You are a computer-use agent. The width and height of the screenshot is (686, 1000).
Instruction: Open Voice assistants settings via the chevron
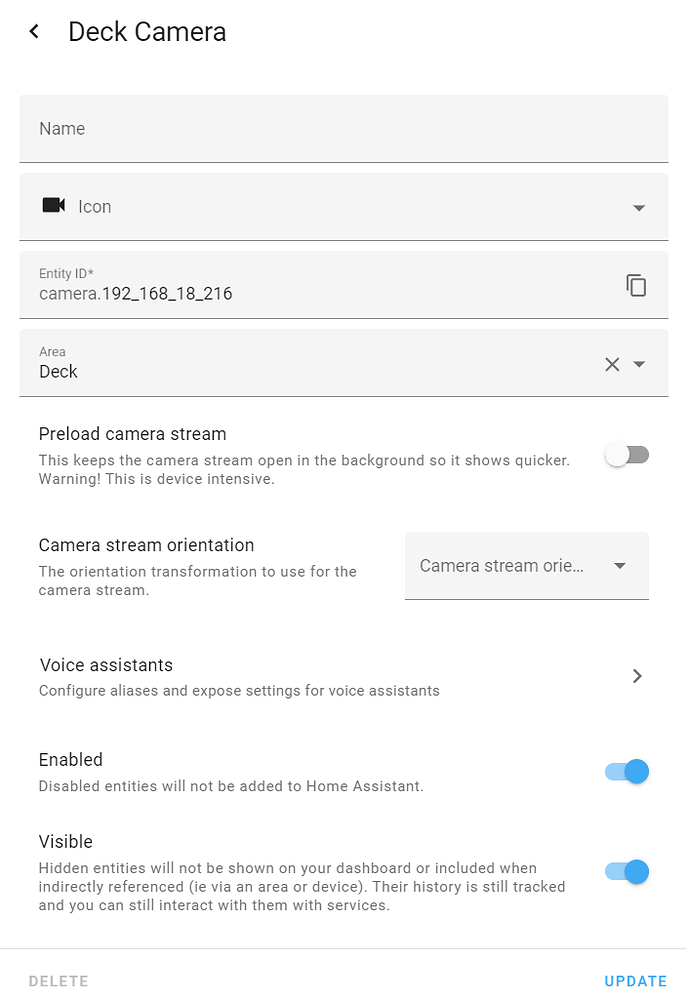click(637, 676)
